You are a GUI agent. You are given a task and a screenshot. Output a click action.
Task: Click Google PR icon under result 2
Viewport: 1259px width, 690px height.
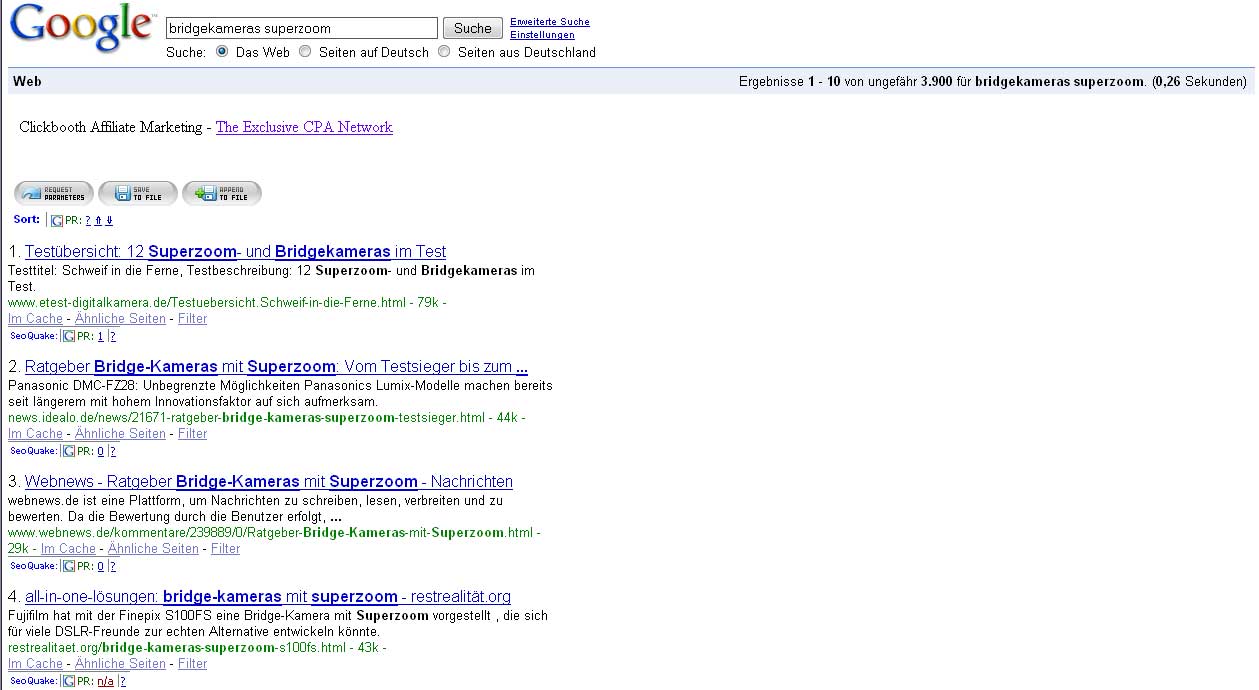click(x=69, y=451)
